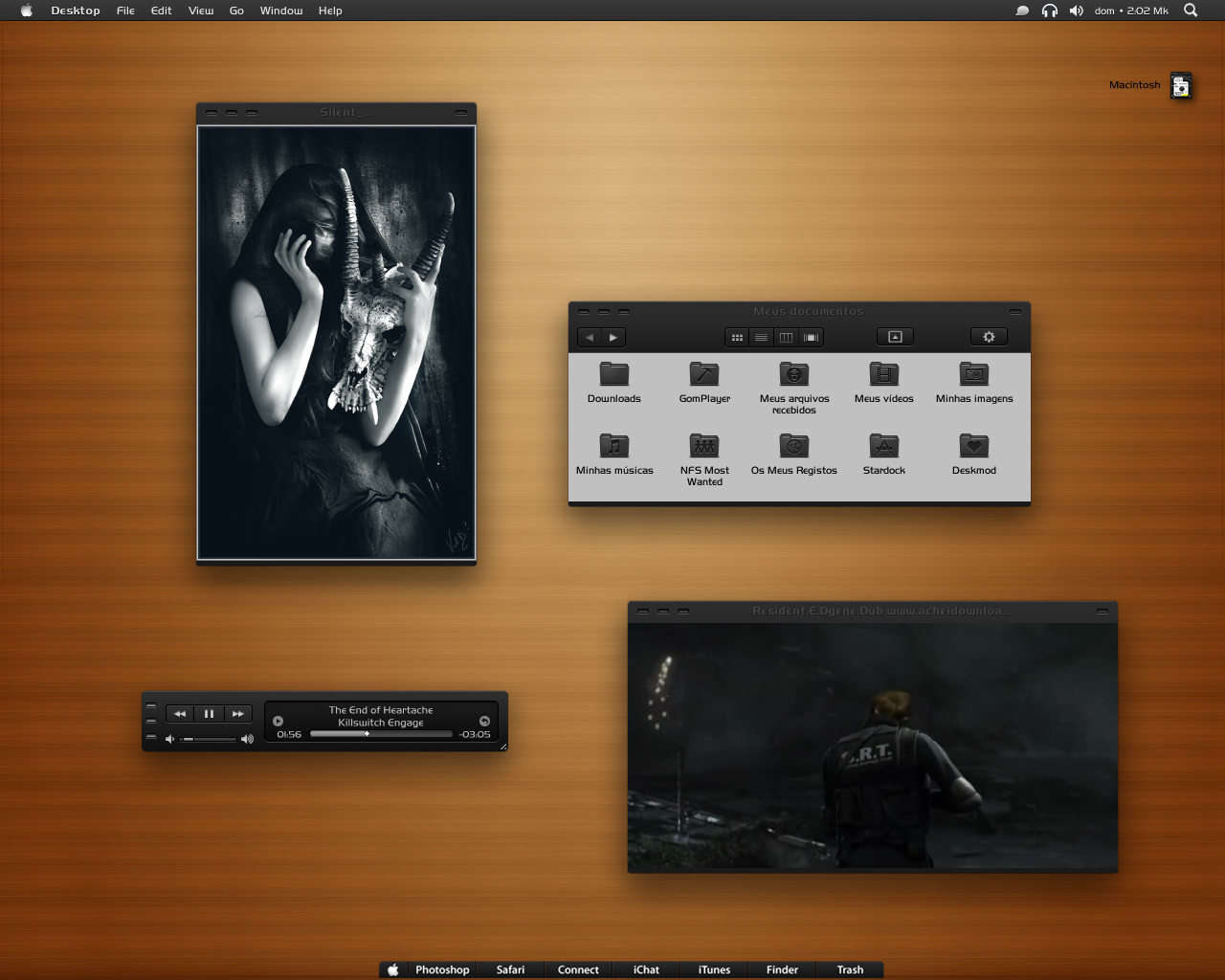
Task: Launch Photoshop from the dock
Action: (x=442, y=969)
